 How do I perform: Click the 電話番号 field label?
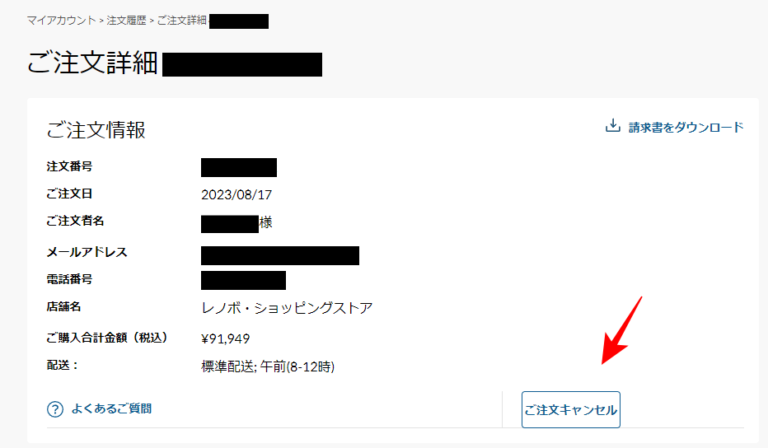pos(70,279)
